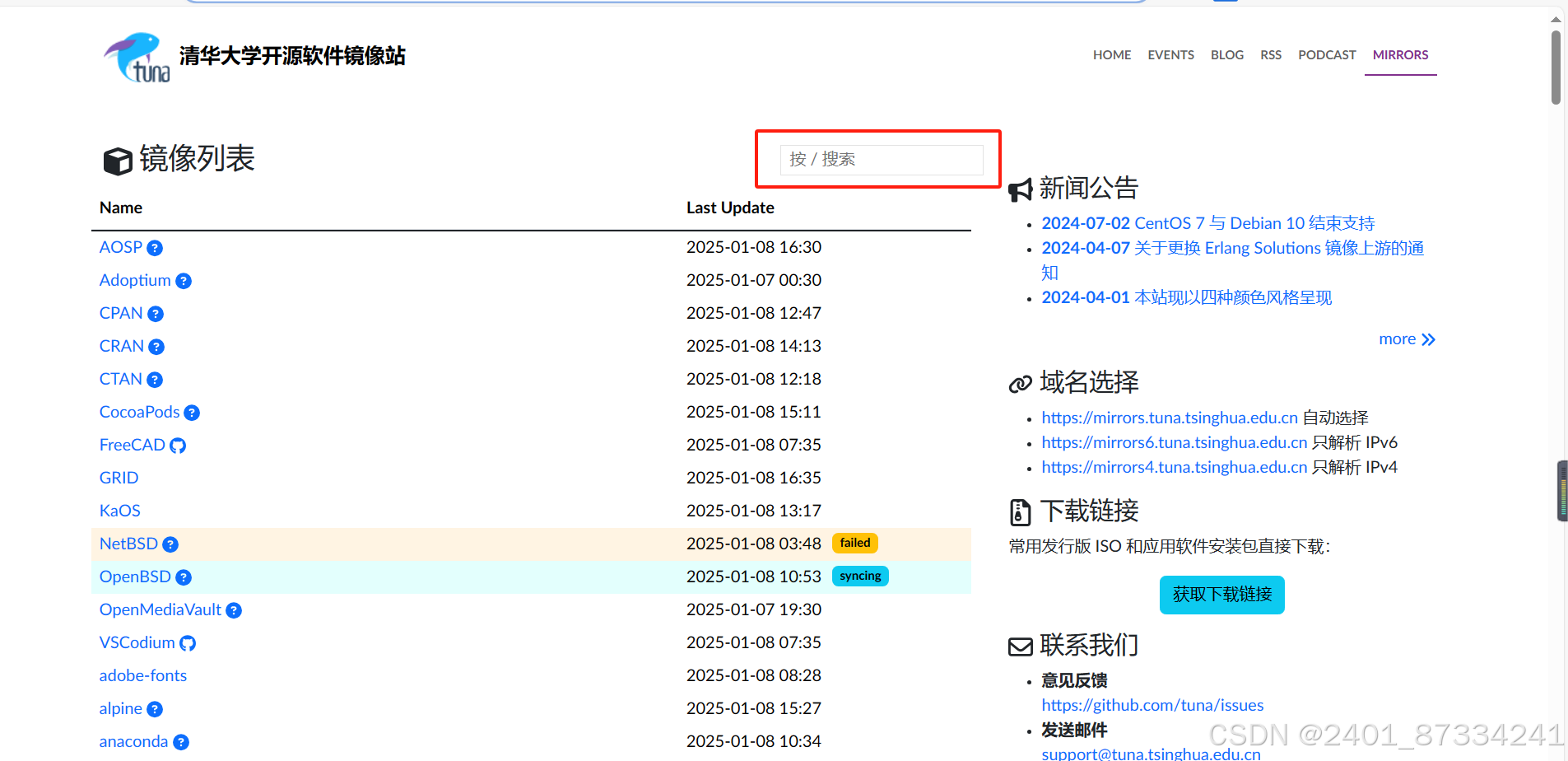Viewport: 1568px width, 761px height.
Task: Open help icon next to OpenBSD
Action: [184, 577]
